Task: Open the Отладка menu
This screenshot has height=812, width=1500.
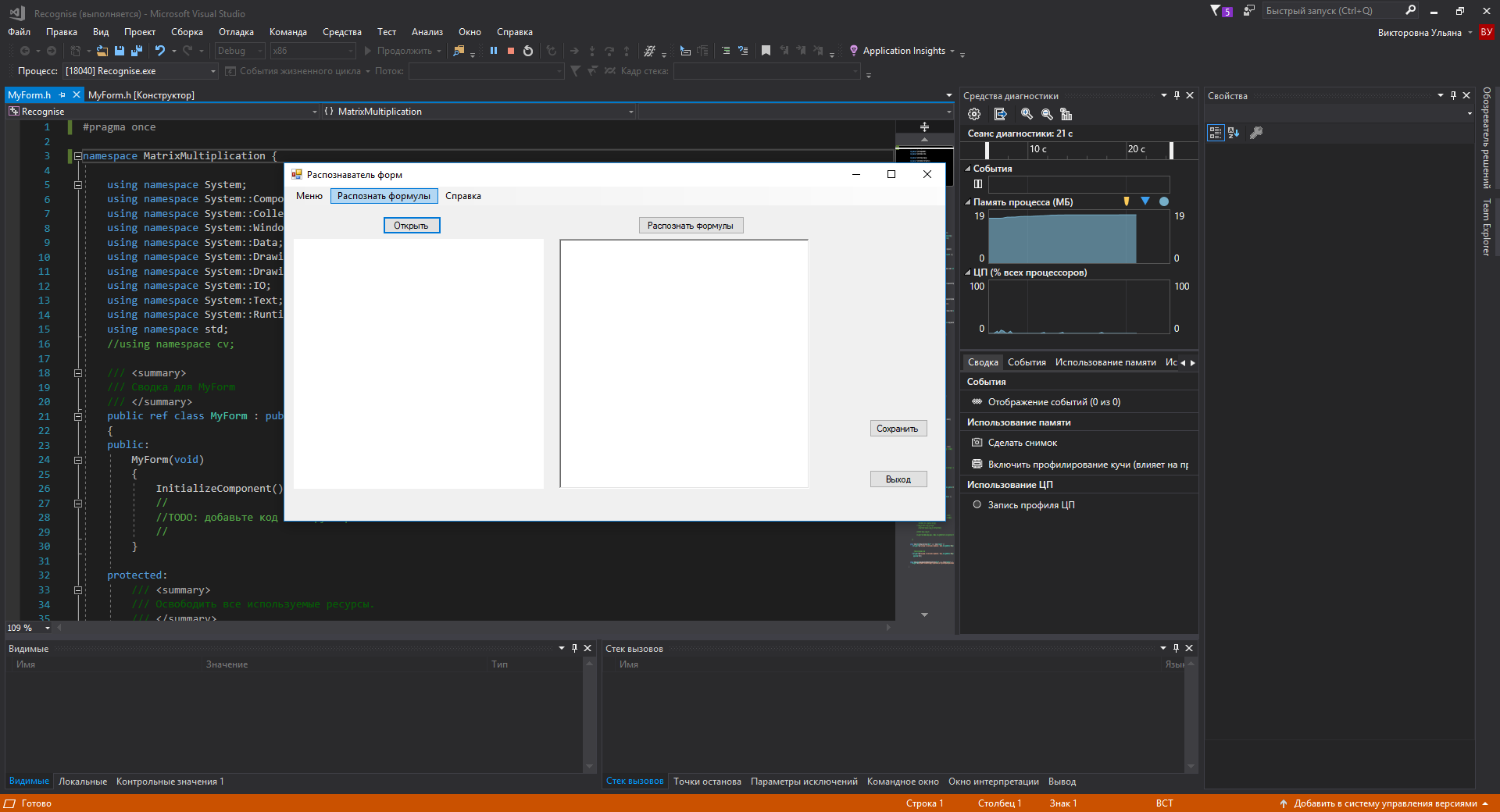Action: coord(236,32)
